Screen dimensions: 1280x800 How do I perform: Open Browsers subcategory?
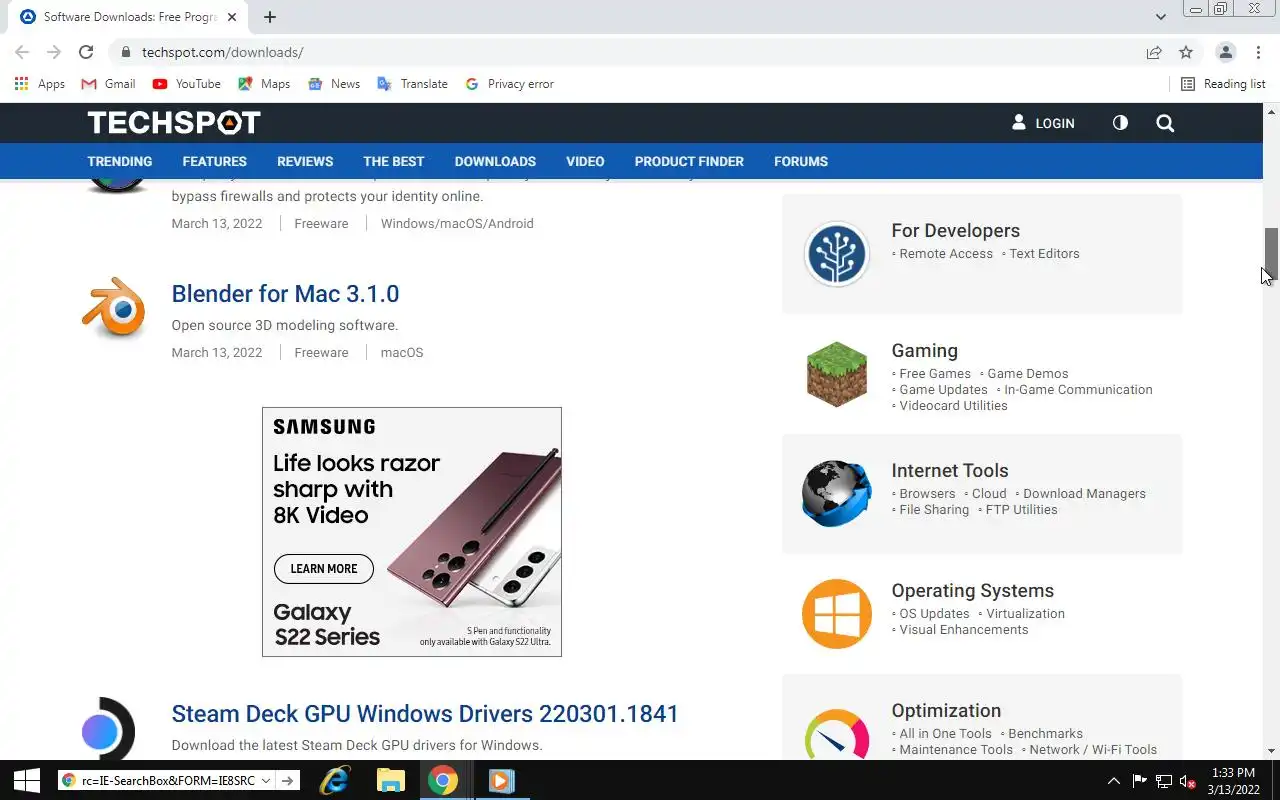(927, 494)
